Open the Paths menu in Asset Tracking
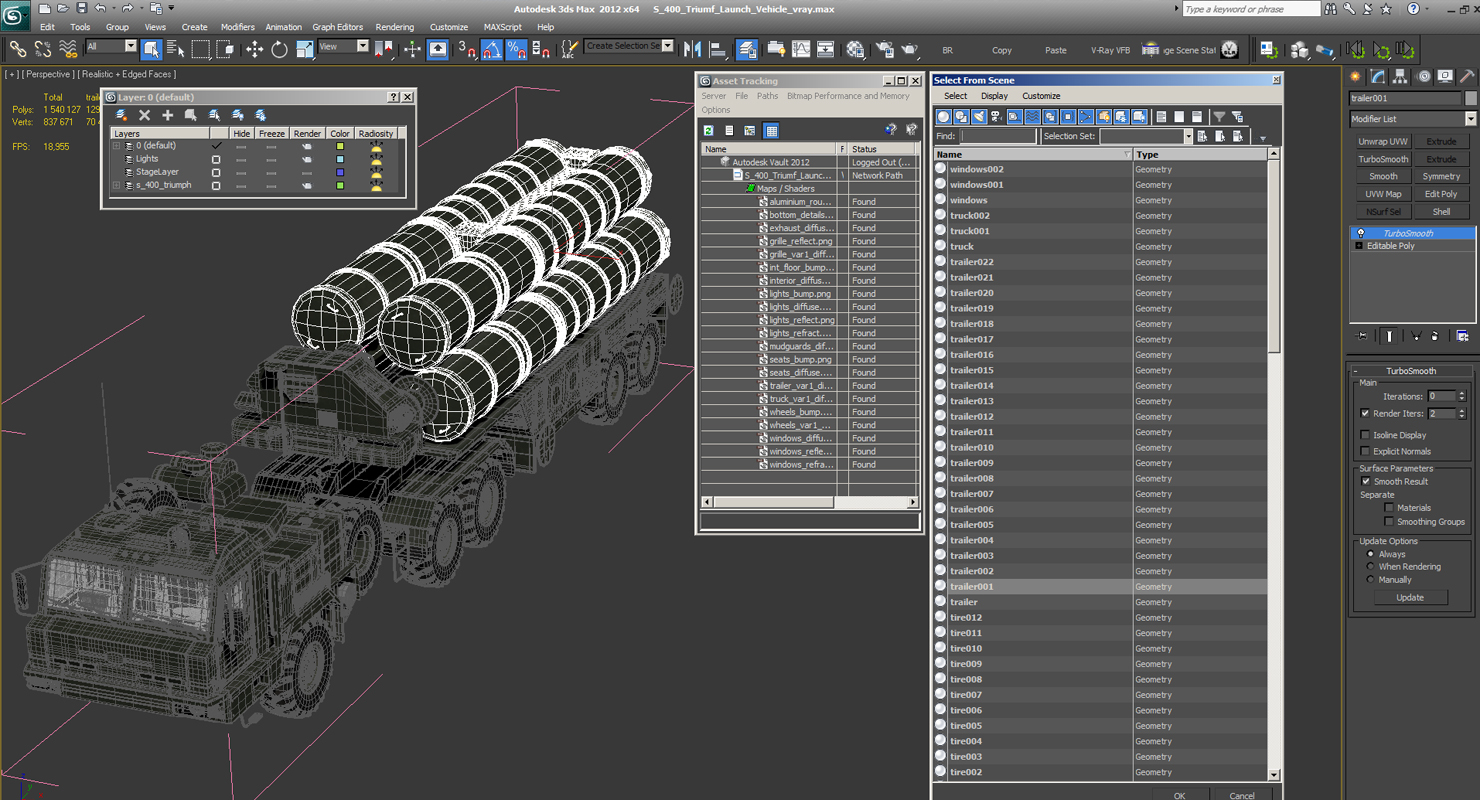The image size is (1480, 800). pyautogui.click(x=767, y=96)
